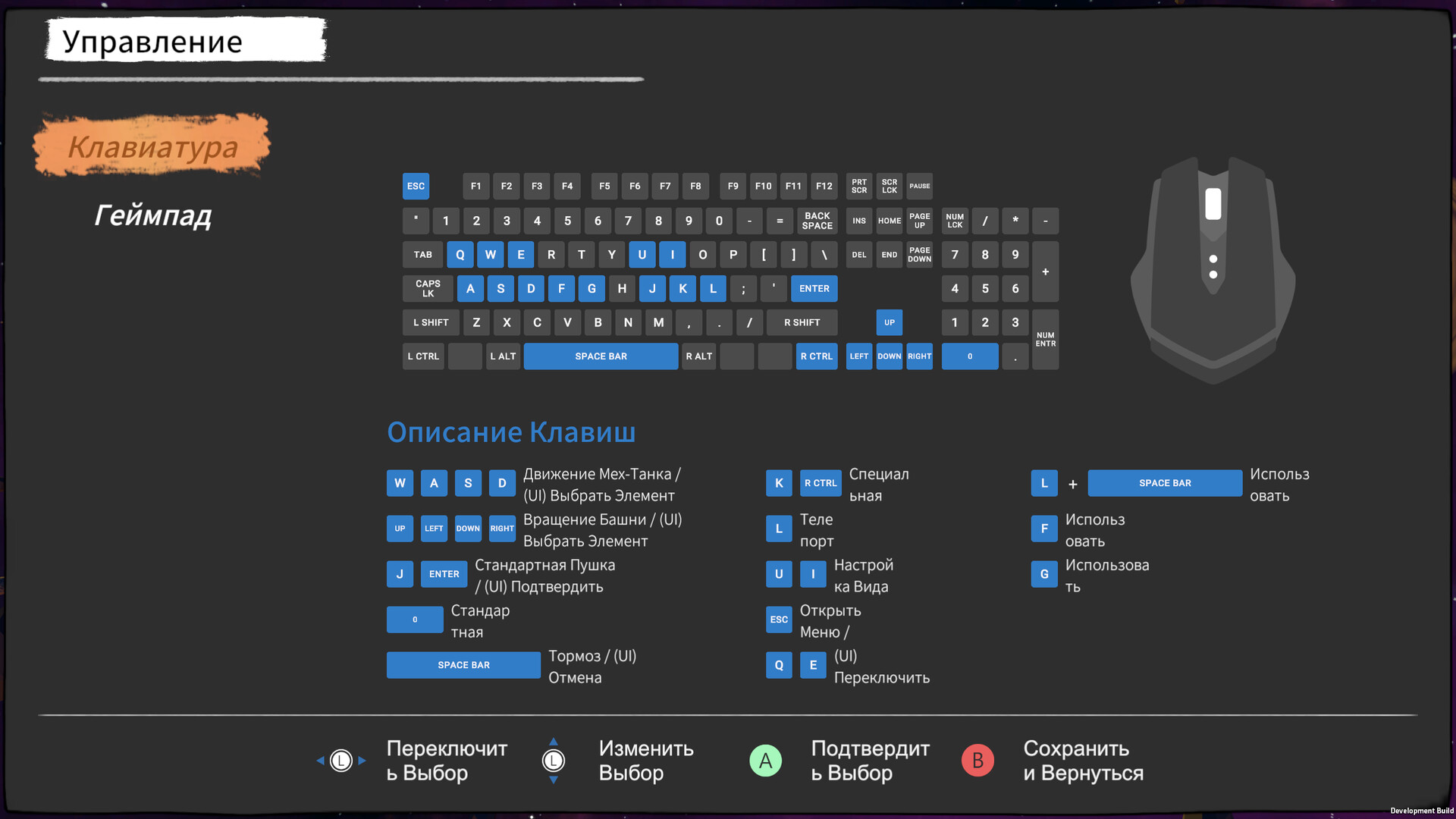
Task: Click the R CTRL key on keyboard
Action: (x=816, y=356)
